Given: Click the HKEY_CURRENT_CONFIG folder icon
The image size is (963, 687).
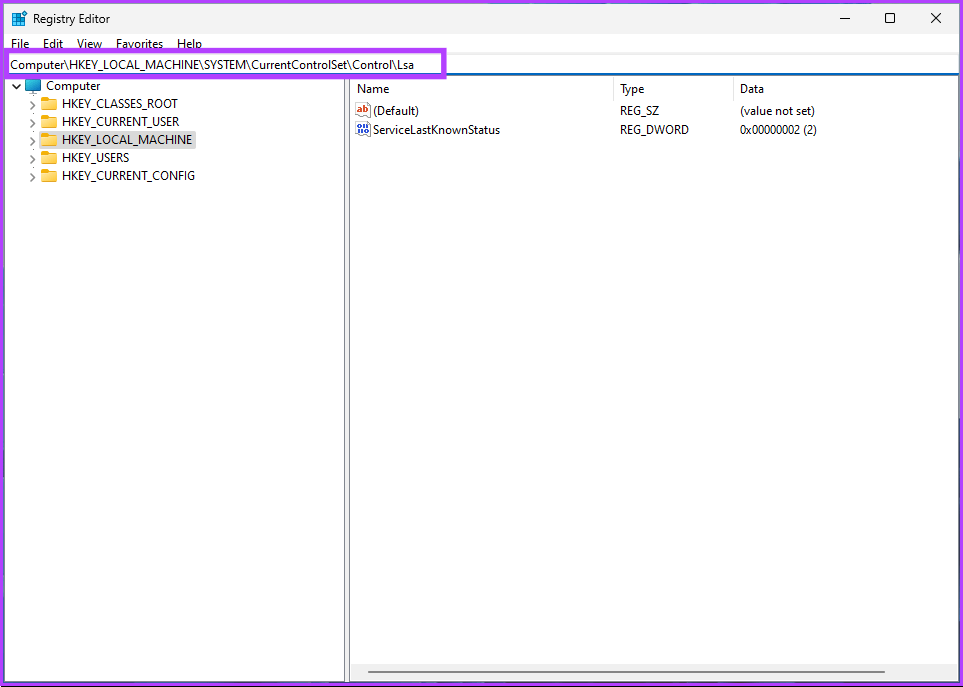Looking at the screenshot, I should pyautogui.click(x=49, y=176).
